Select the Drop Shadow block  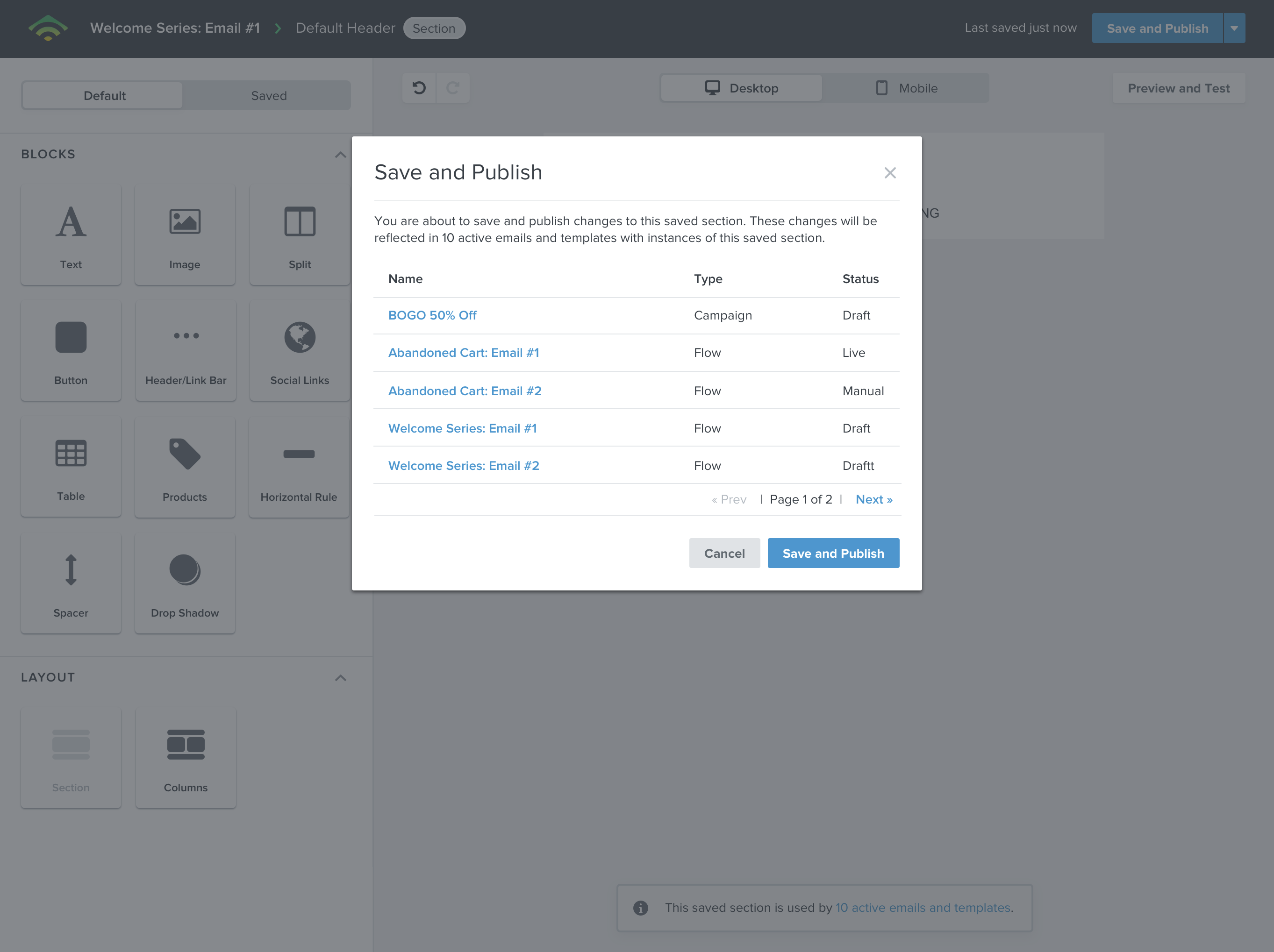pos(185,583)
